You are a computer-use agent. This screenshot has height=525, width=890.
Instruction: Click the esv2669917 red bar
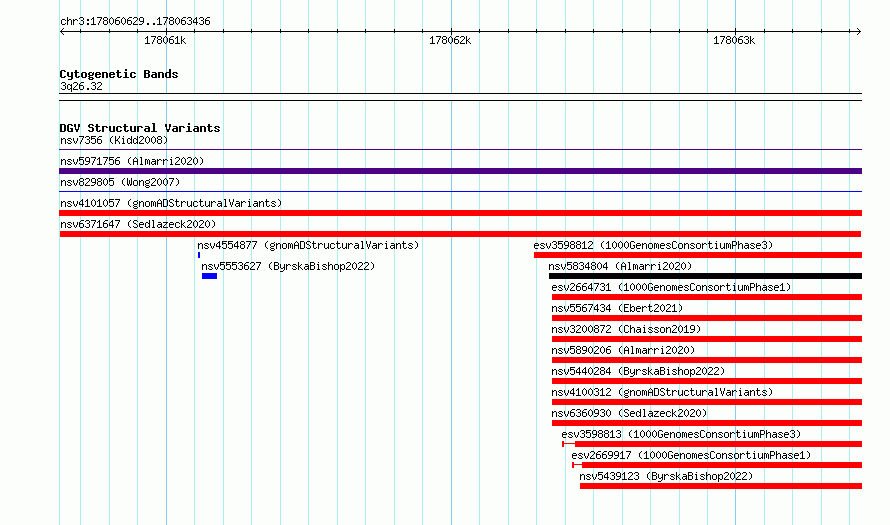[x=717, y=465]
